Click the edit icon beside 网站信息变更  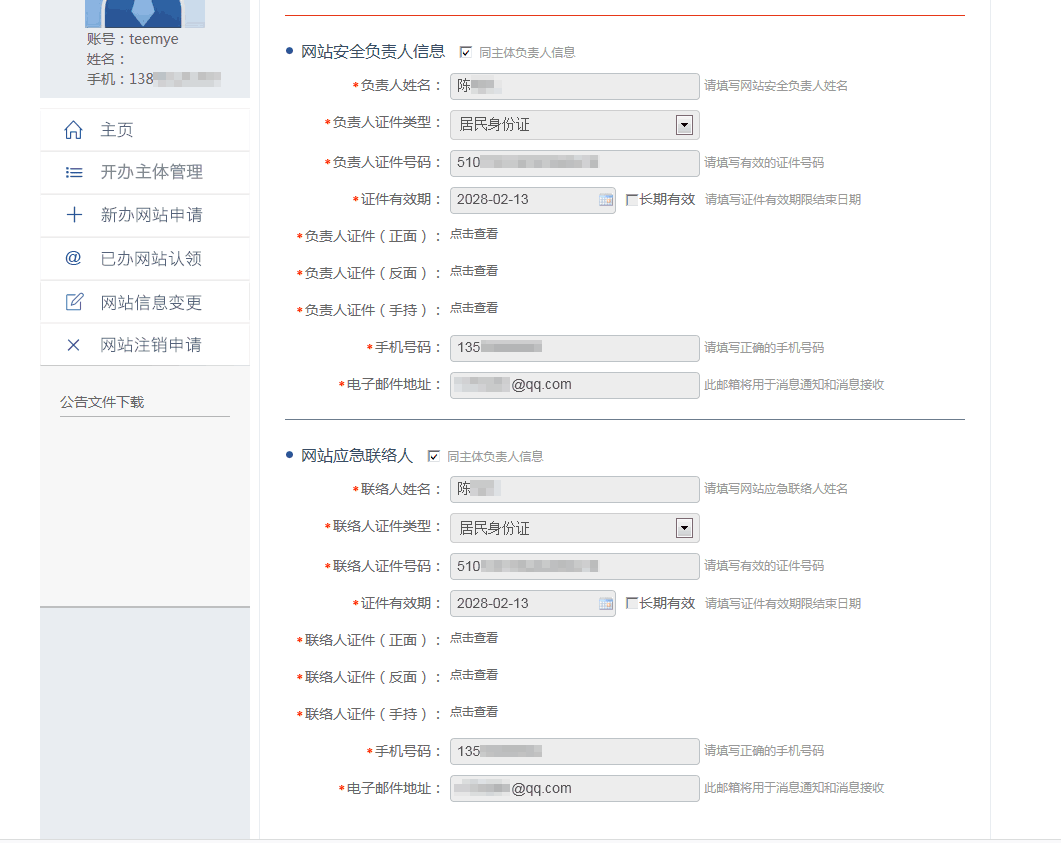pyautogui.click(x=74, y=302)
